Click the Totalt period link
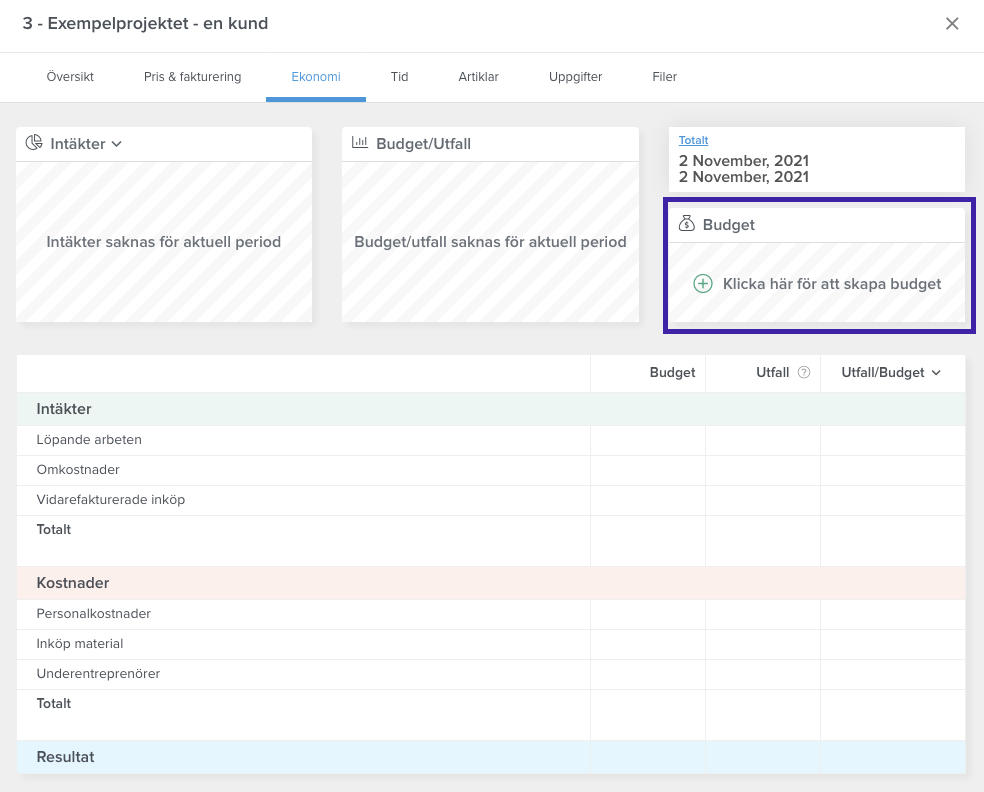Screen dimensions: 984x792 click(693, 141)
